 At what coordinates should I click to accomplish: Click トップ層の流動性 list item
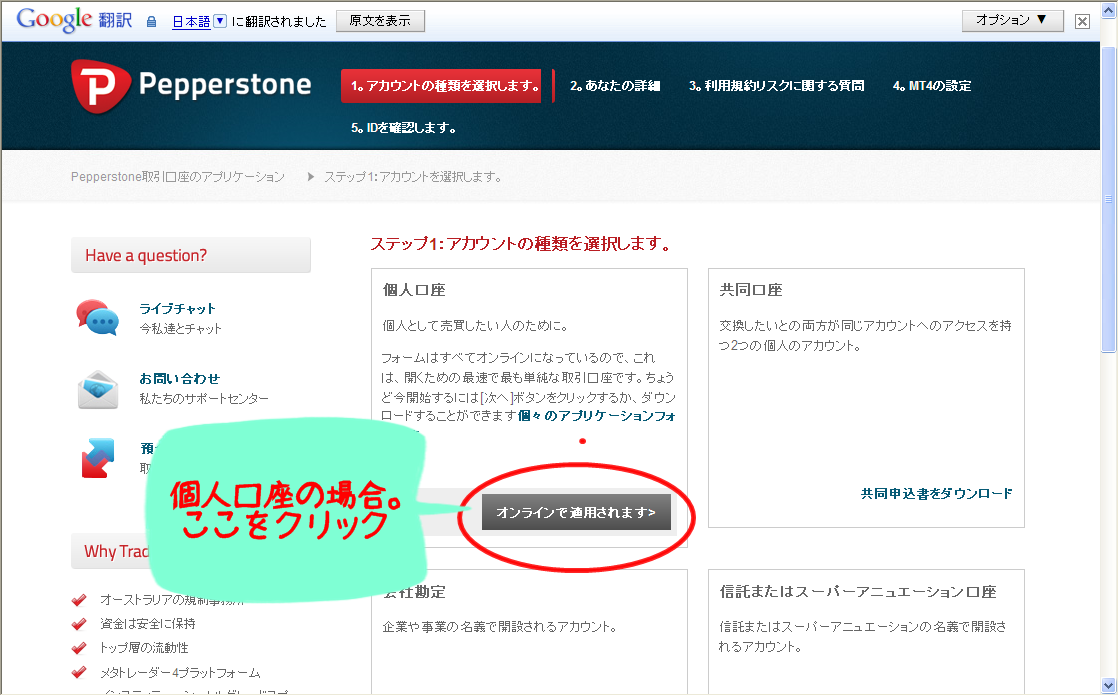click(x=144, y=648)
